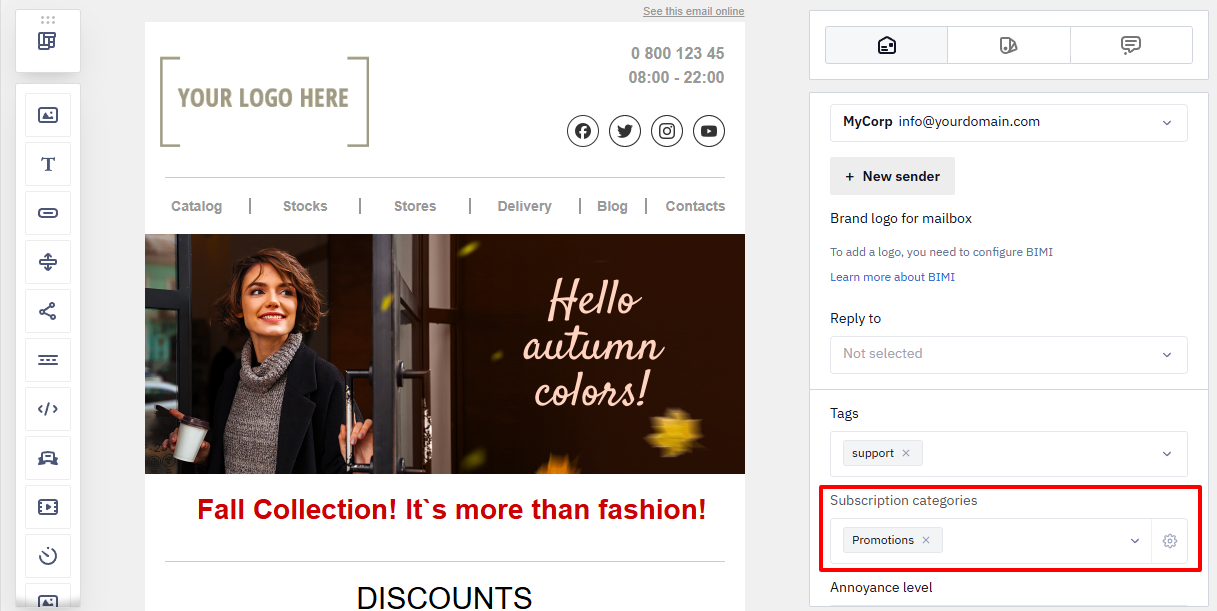Click the Instagram icon in email header
Viewport: 1217px width, 611px height.
pyautogui.click(x=667, y=131)
